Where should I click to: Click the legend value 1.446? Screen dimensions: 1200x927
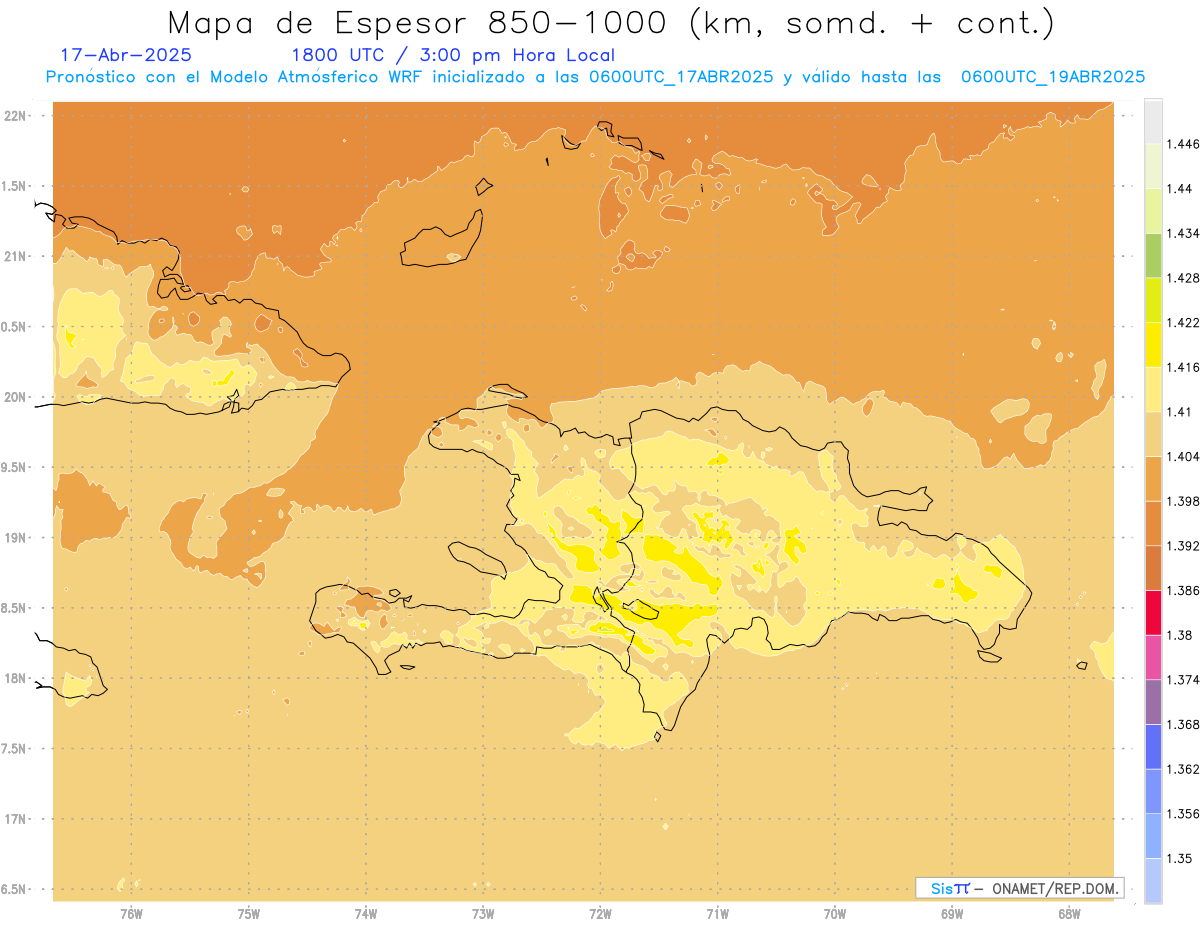pyautogui.click(x=1182, y=145)
